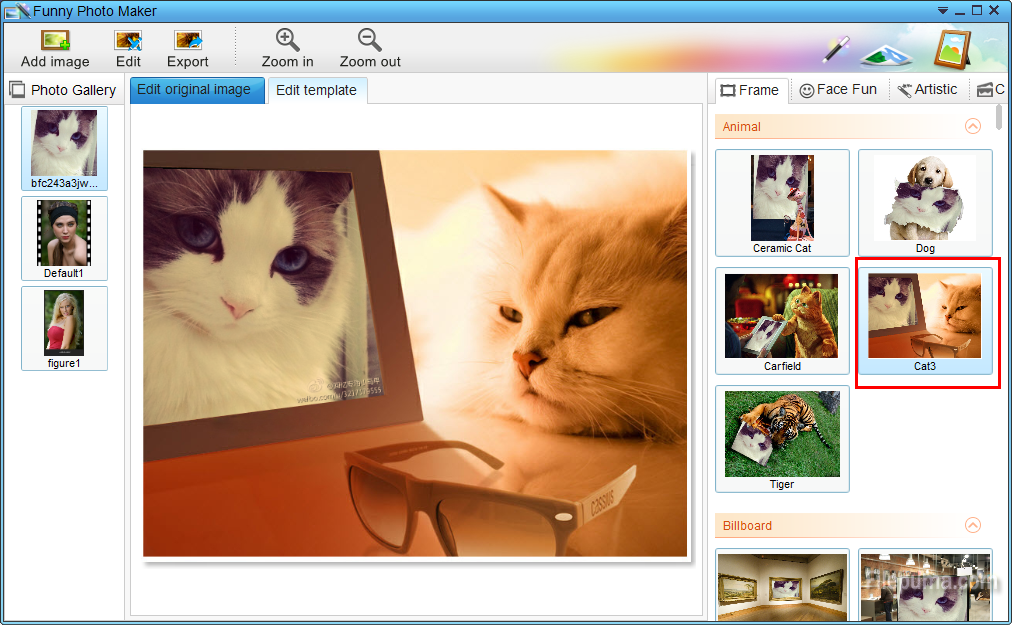
Task: Select the Frame tab
Action: (750, 90)
